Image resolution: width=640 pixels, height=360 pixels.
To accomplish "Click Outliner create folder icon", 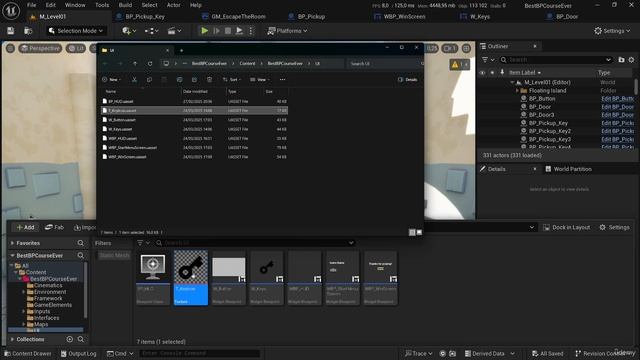I will coord(621,60).
